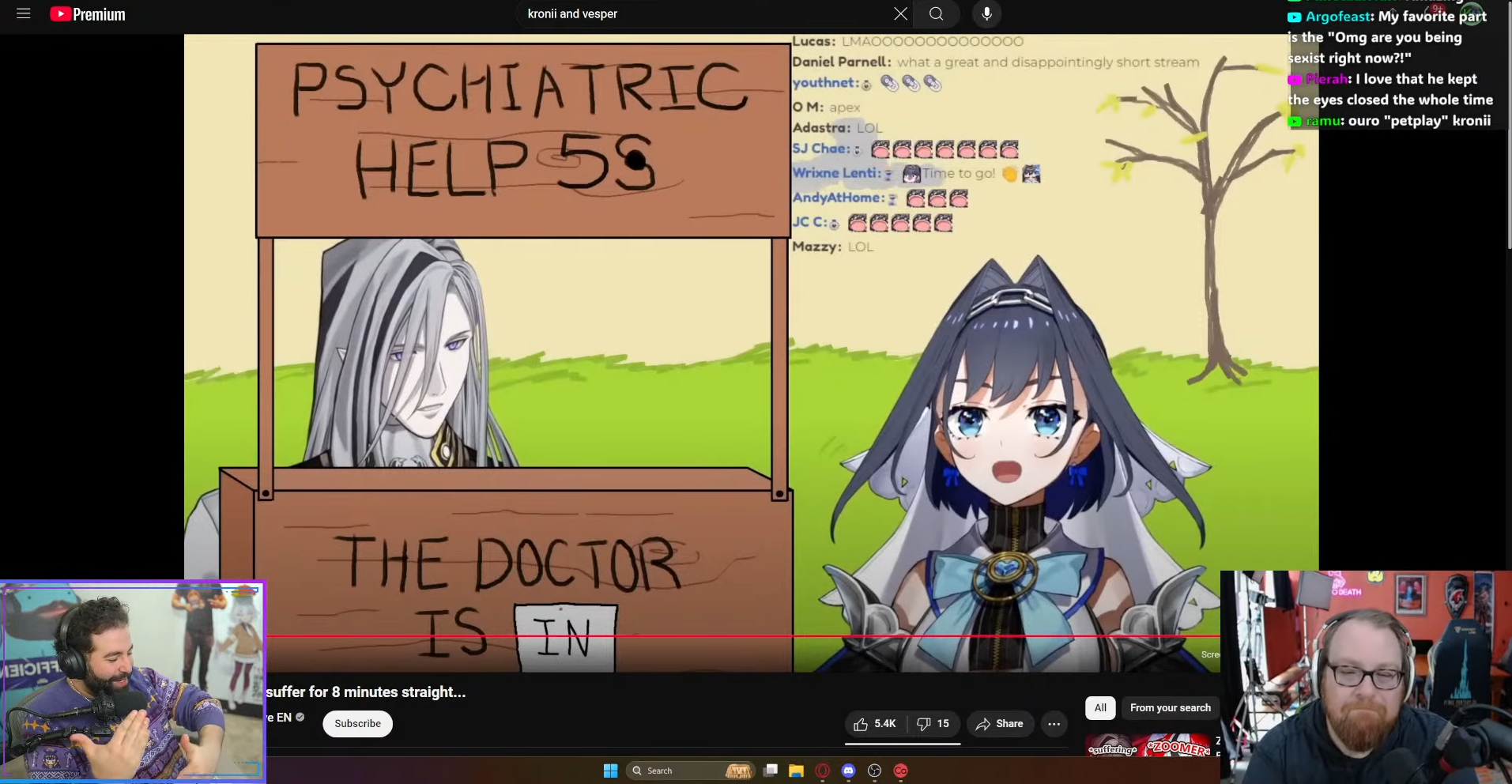This screenshot has width=1512, height=784.
Task: Select the 'All' filter chip
Action: coord(1100,708)
